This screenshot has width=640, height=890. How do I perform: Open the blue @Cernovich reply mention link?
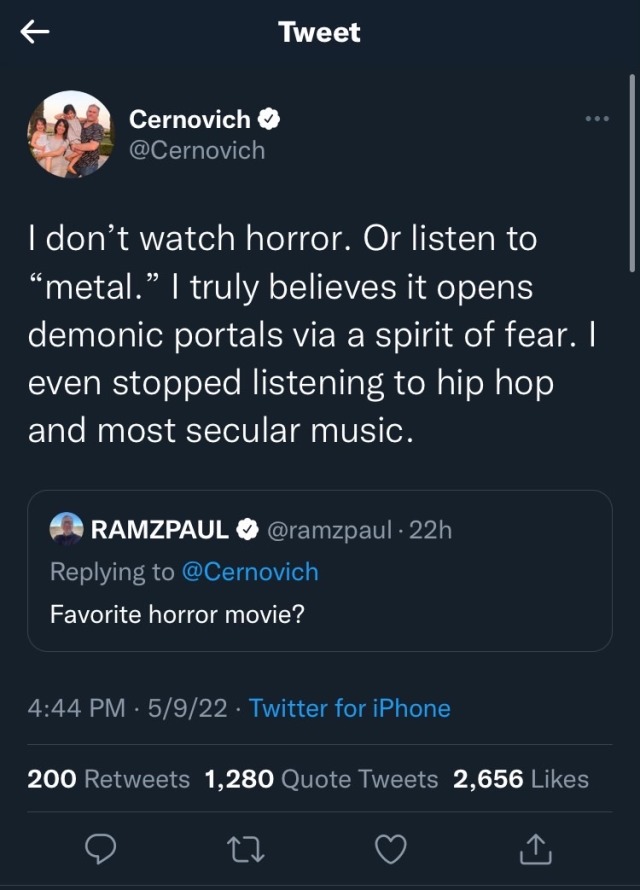click(x=249, y=572)
